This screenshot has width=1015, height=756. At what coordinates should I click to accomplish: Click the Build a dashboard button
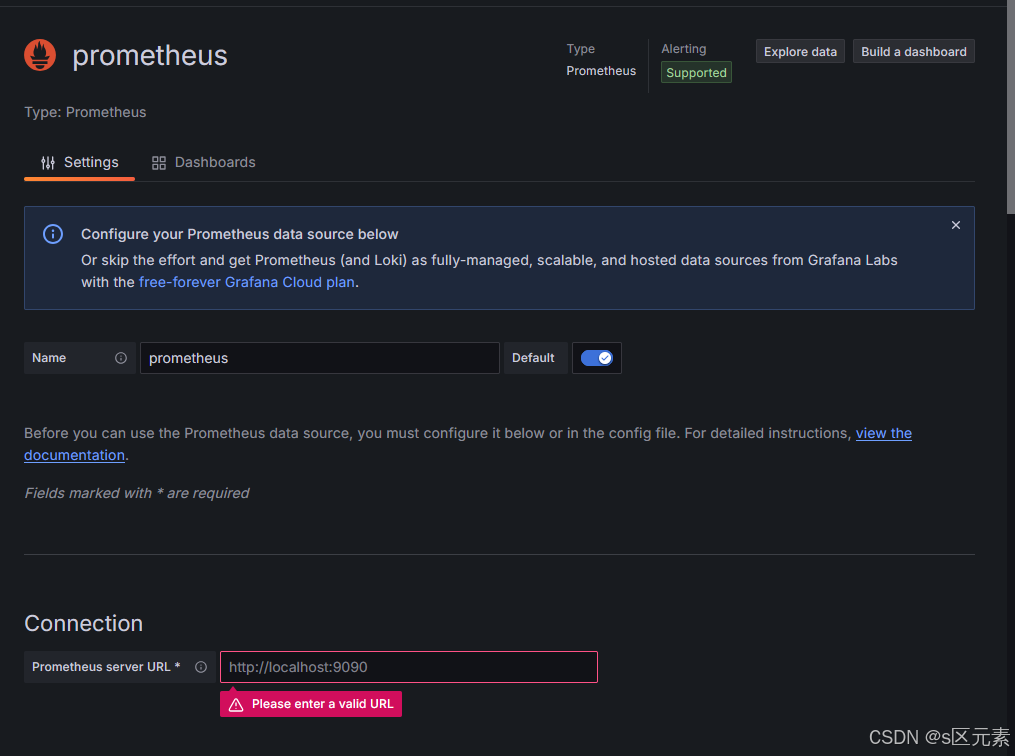(913, 52)
